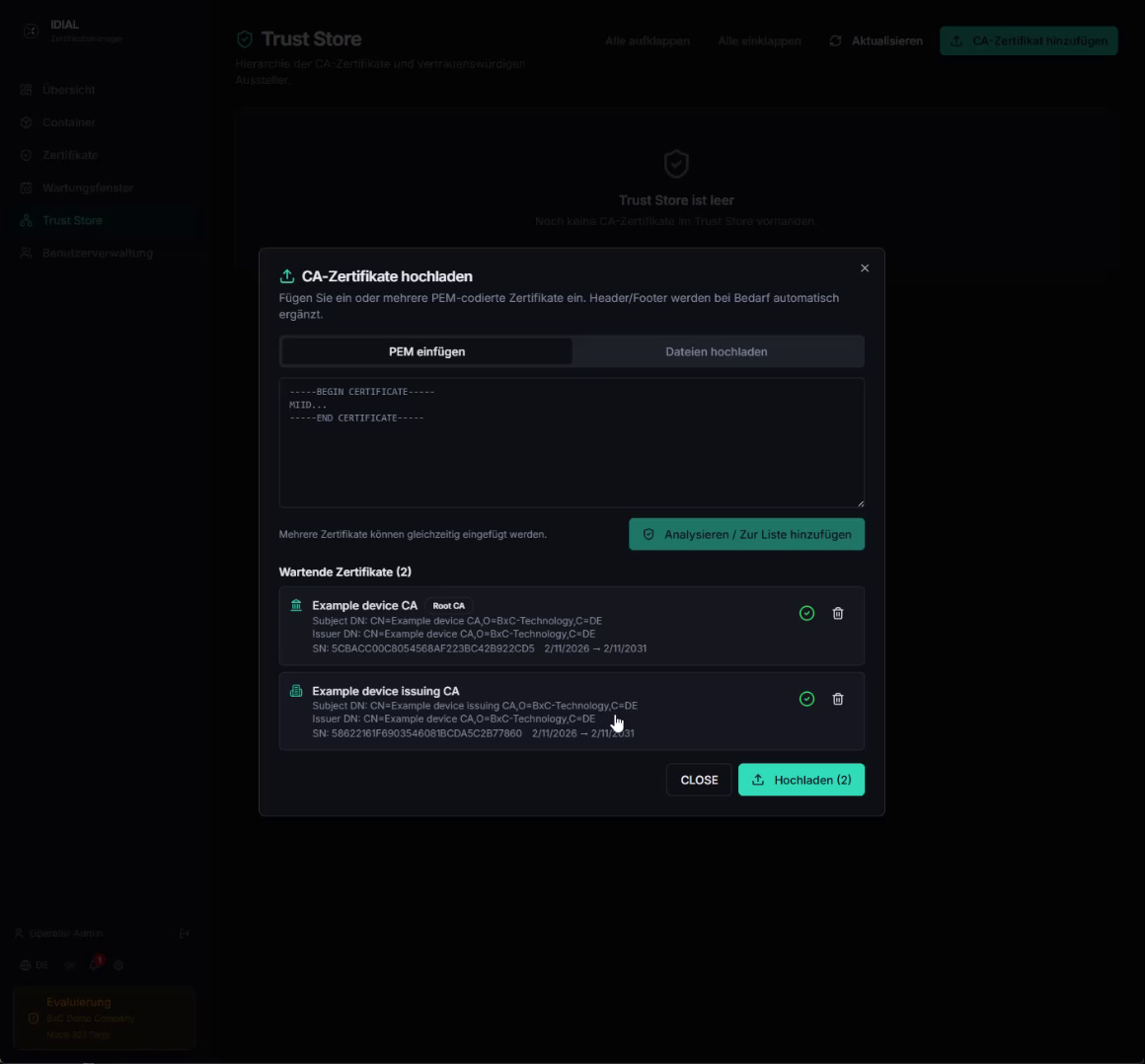Open the notification bell with red badge
This screenshot has height=1064, width=1145.
[x=95, y=964]
